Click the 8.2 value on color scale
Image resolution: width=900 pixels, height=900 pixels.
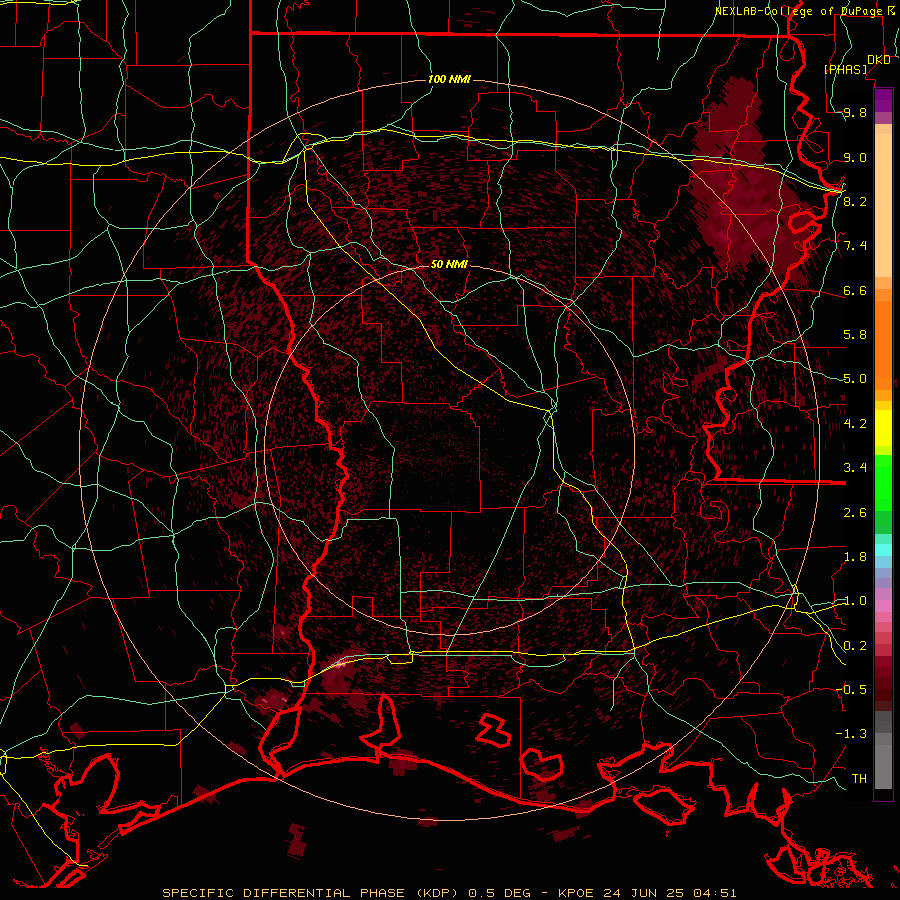tap(855, 201)
